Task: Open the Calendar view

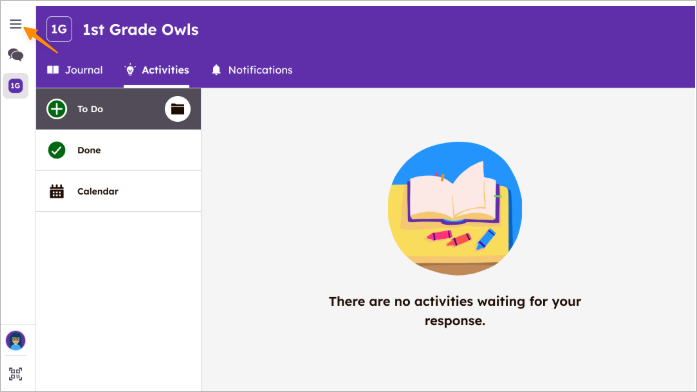Action: [x=118, y=192]
